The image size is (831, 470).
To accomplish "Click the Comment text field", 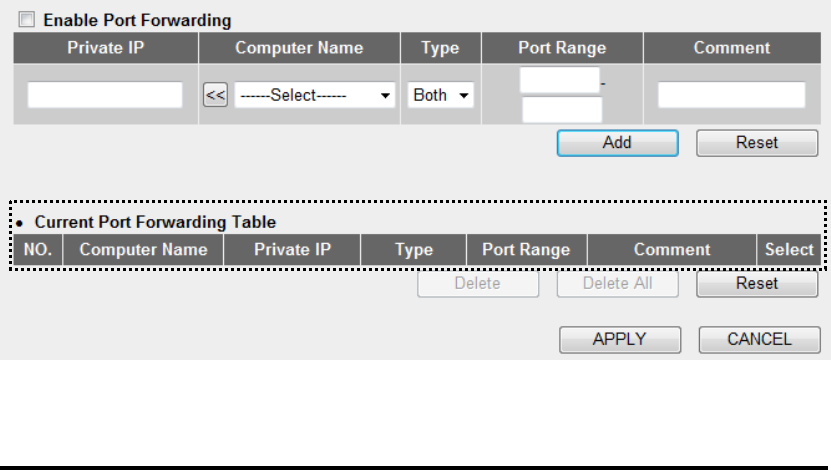I will (x=731, y=95).
